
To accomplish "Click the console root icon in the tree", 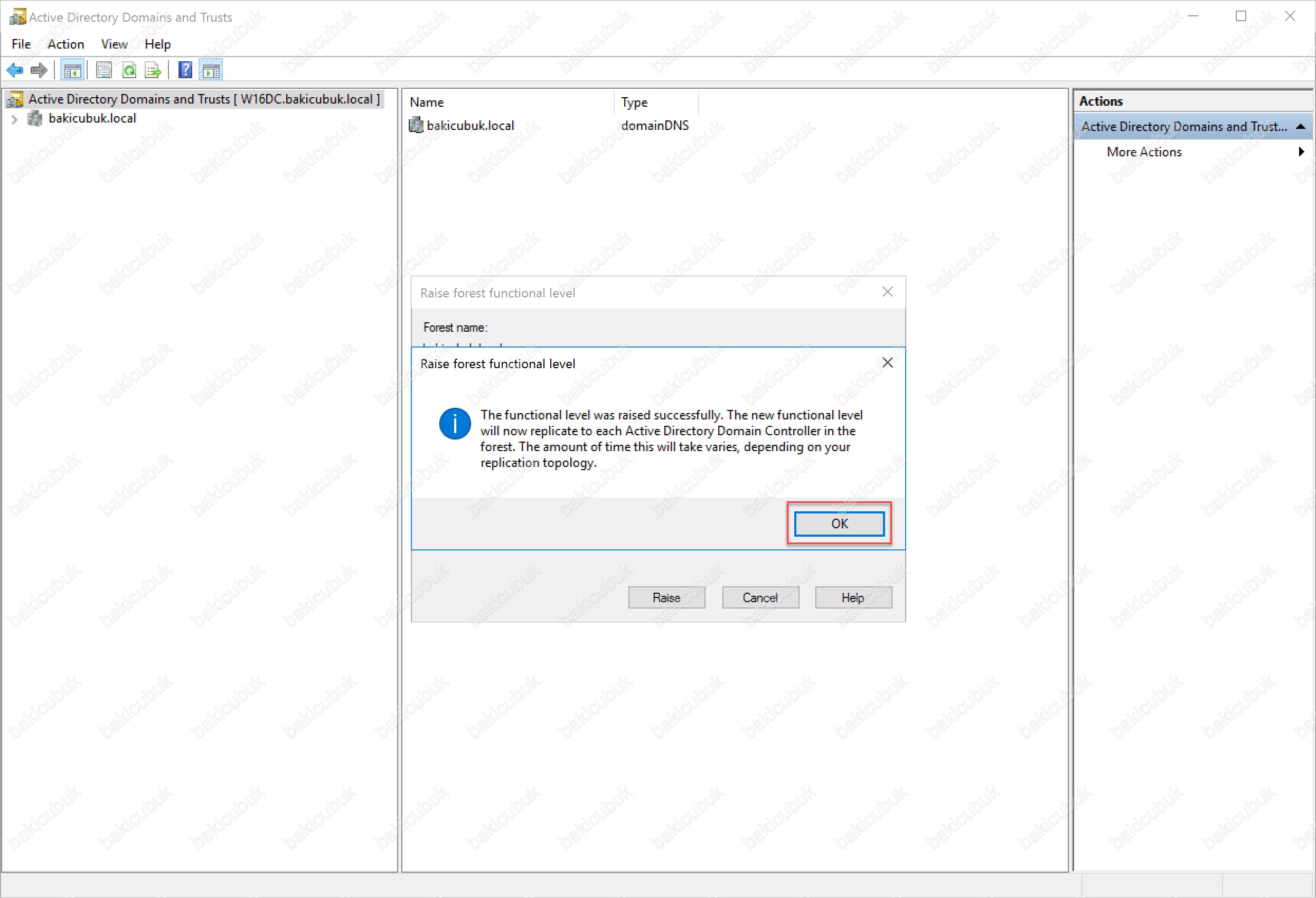I will 15,99.
